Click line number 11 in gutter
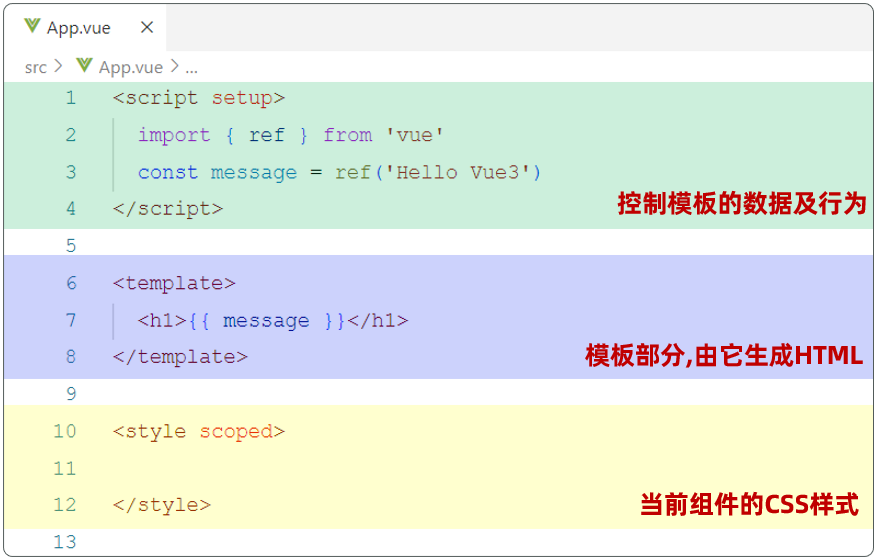 [64, 468]
